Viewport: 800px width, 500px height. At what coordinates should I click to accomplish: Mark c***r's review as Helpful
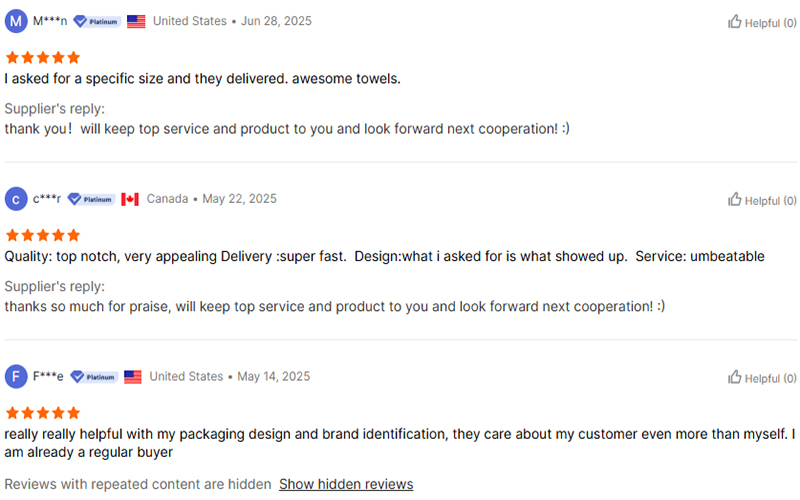tap(755, 200)
